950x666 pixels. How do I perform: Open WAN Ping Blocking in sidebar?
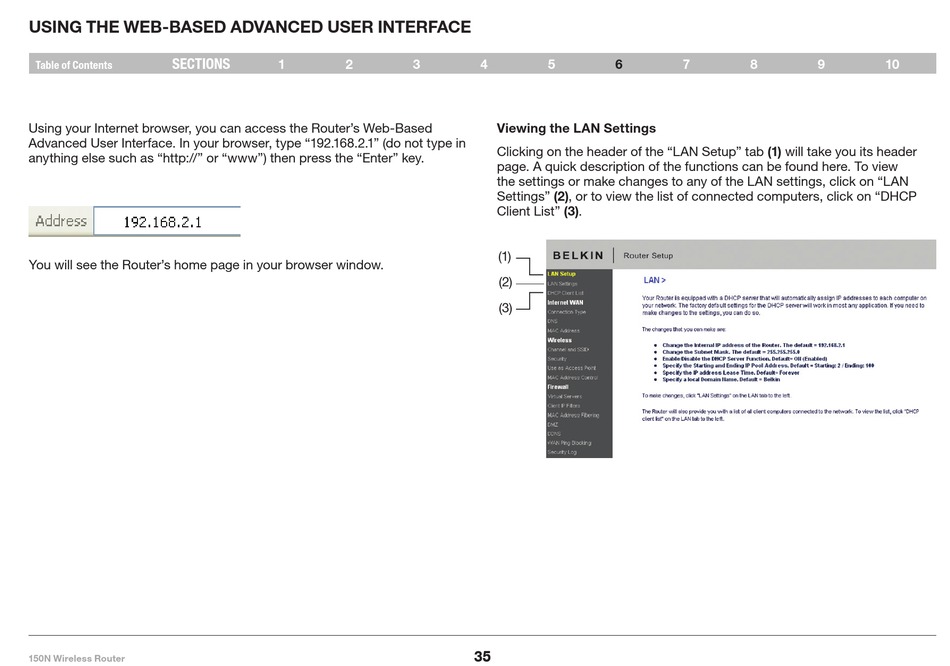point(569,443)
